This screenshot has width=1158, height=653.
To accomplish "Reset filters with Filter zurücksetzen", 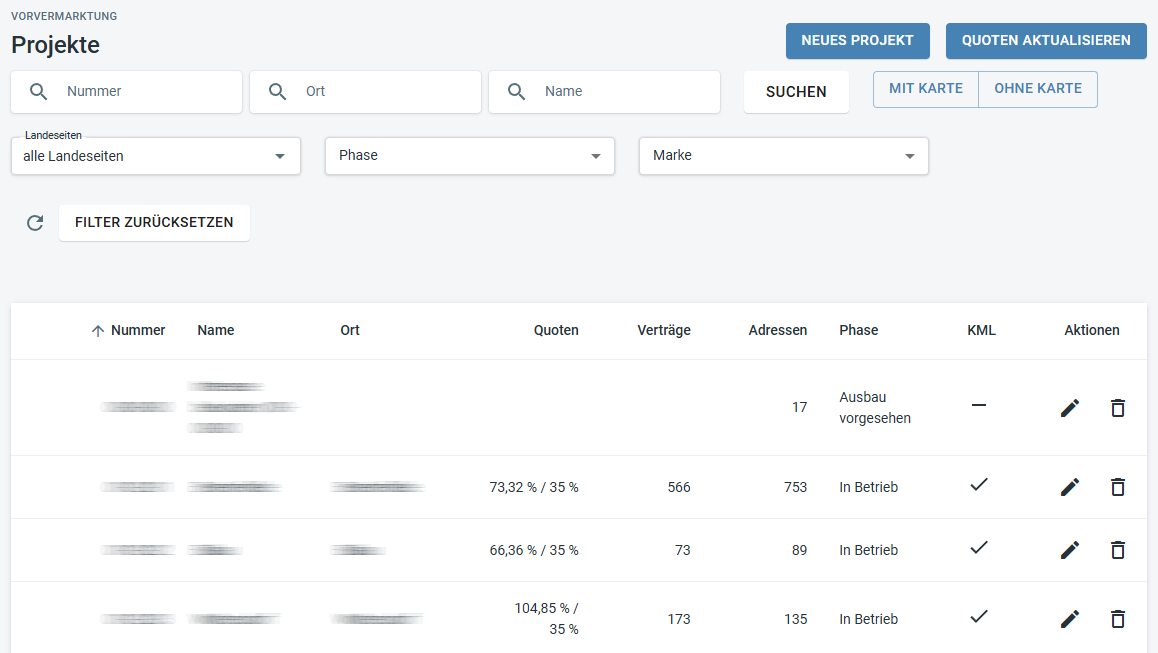I will [x=154, y=222].
